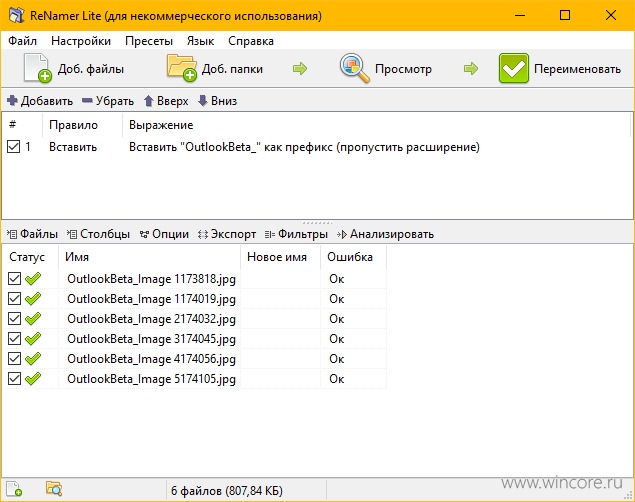Click Доб. папки button label

(232, 69)
